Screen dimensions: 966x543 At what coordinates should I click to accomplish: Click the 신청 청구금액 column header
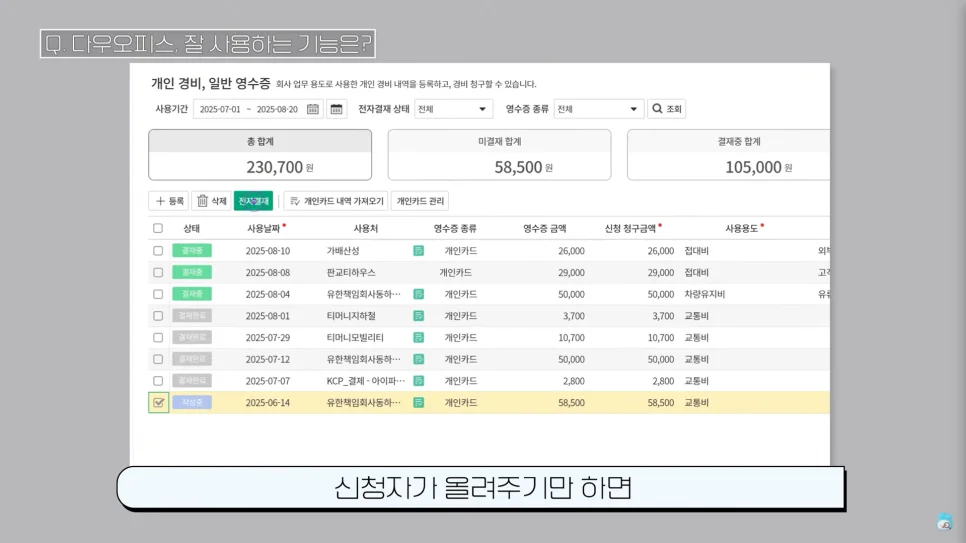[x=630, y=228]
